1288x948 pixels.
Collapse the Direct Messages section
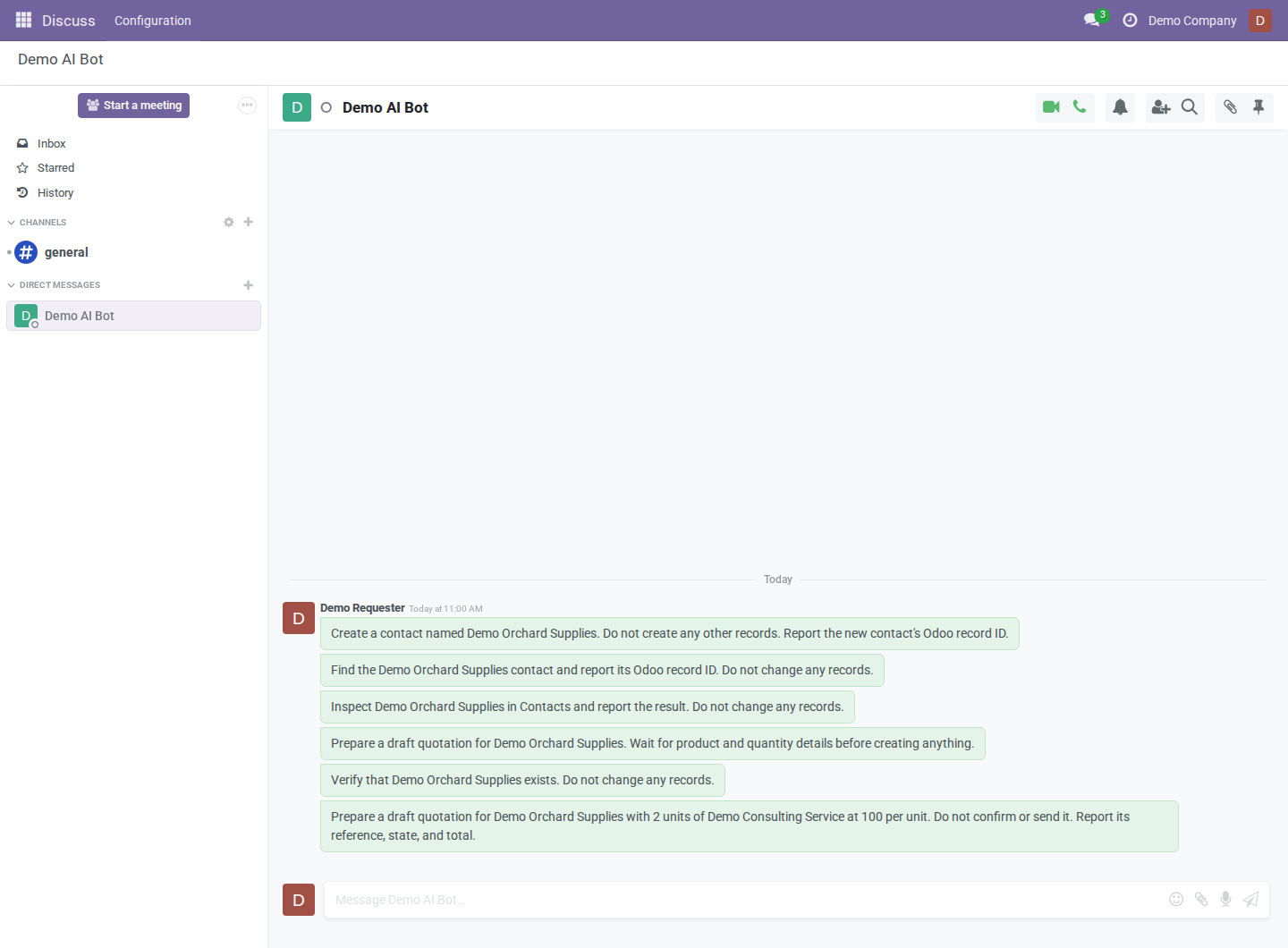click(54, 285)
